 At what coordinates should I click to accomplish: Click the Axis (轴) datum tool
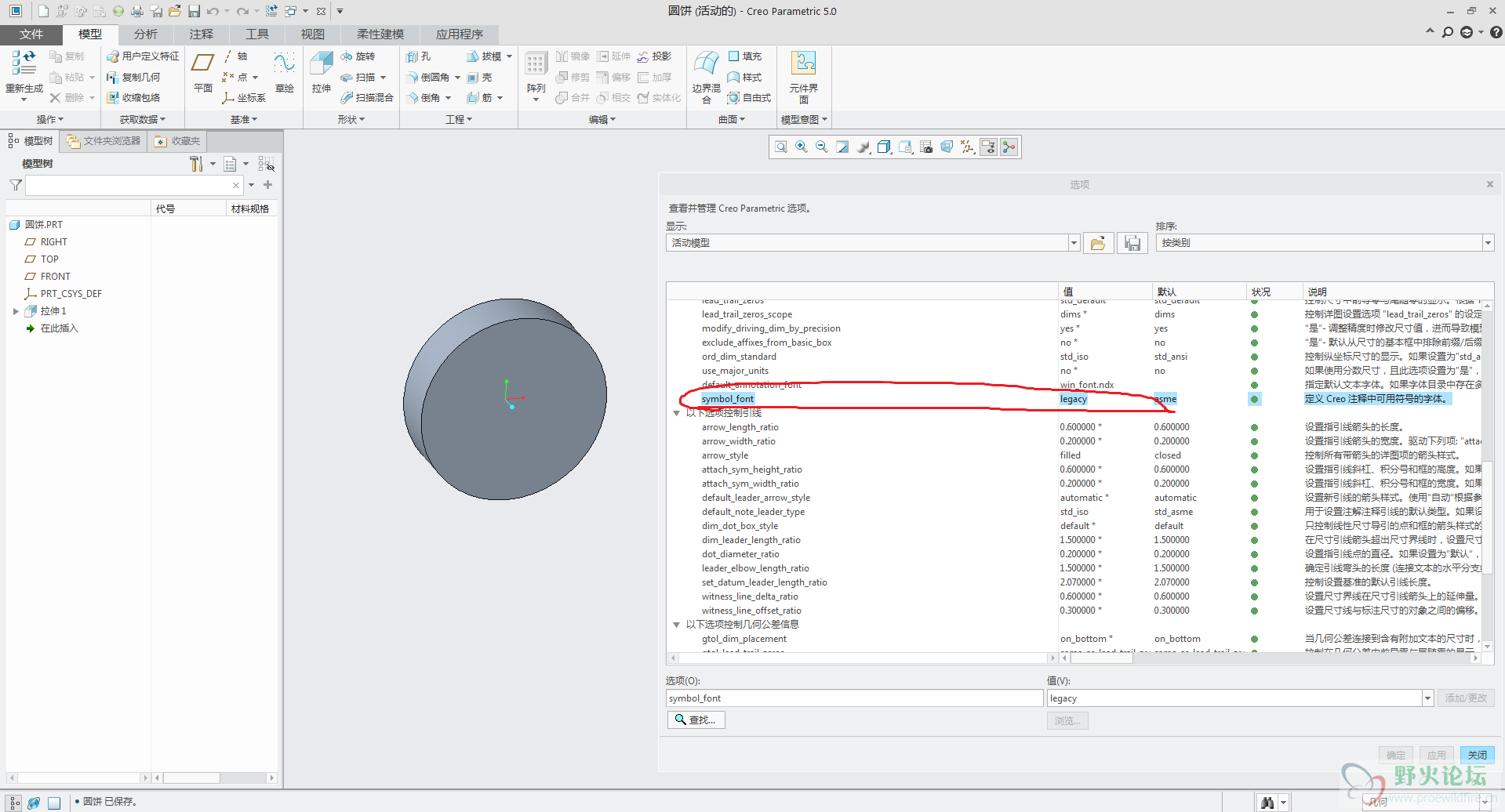pyautogui.click(x=236, y=56)
